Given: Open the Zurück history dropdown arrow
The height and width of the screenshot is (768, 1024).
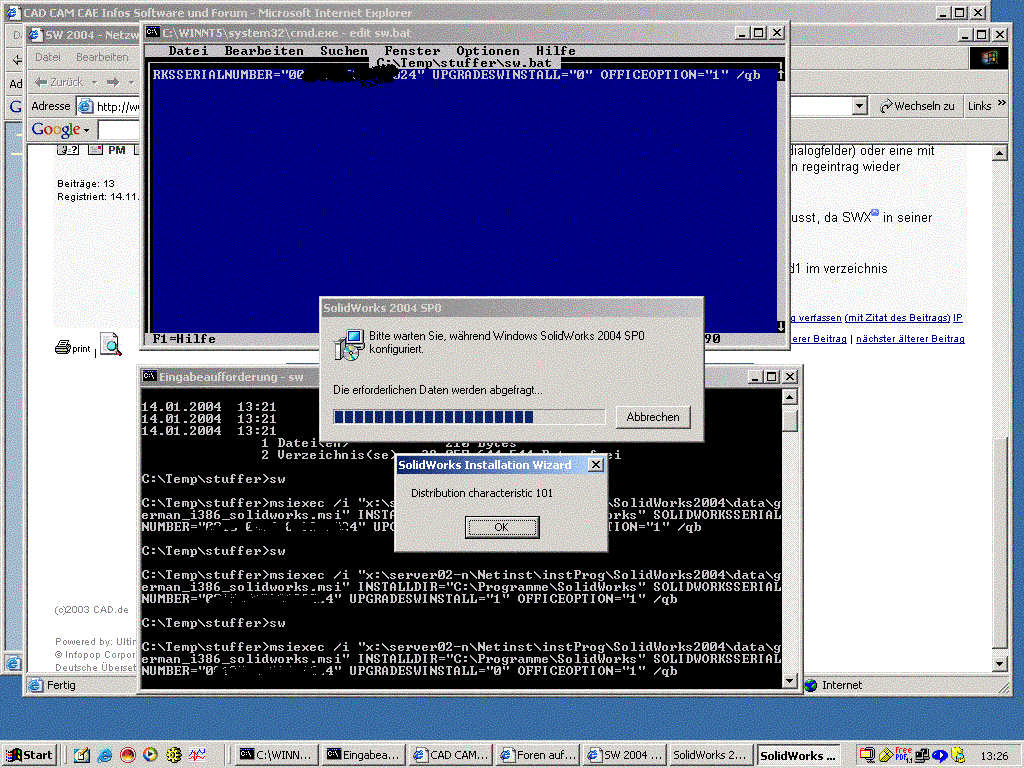Looking at the screenshot, I should [94, 82].
